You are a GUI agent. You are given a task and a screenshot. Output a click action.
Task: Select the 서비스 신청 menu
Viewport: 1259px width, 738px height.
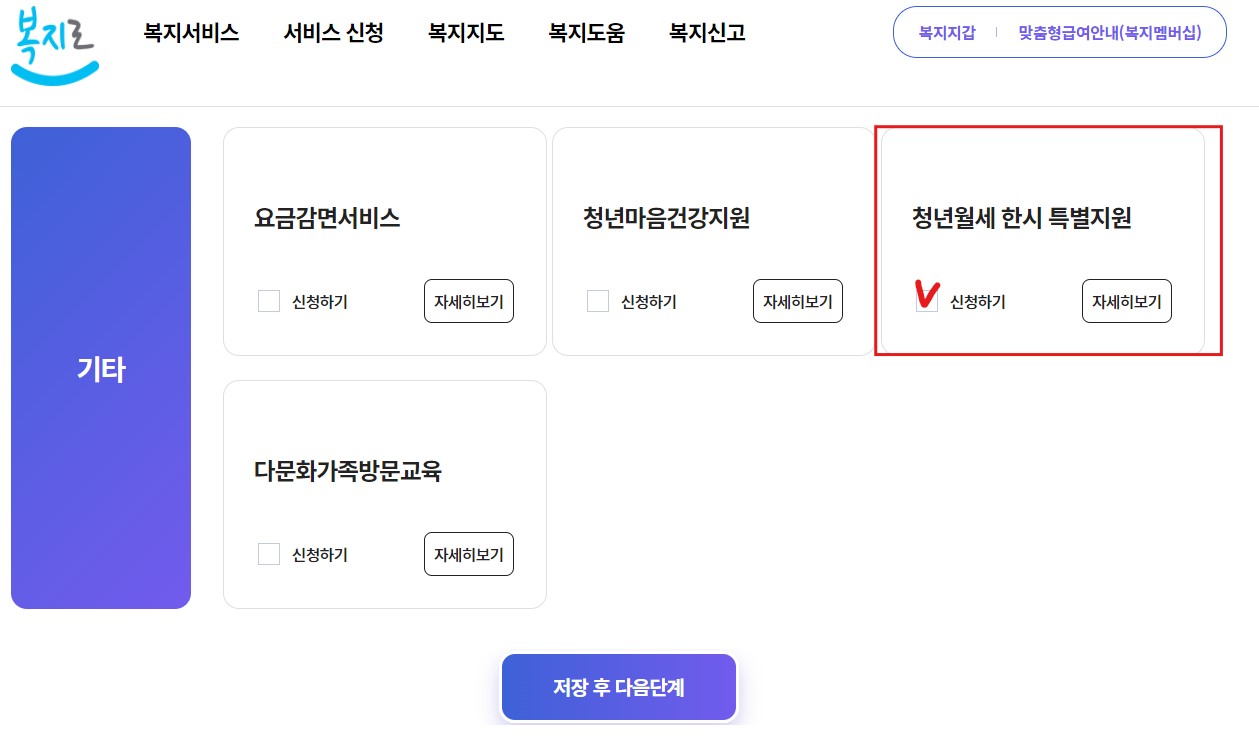[333, 33]
